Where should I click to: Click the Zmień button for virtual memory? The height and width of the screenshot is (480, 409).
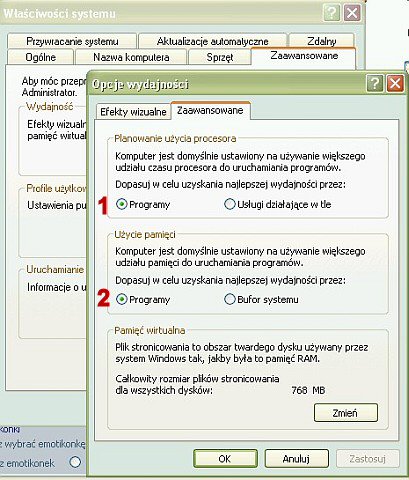[346, 413]
